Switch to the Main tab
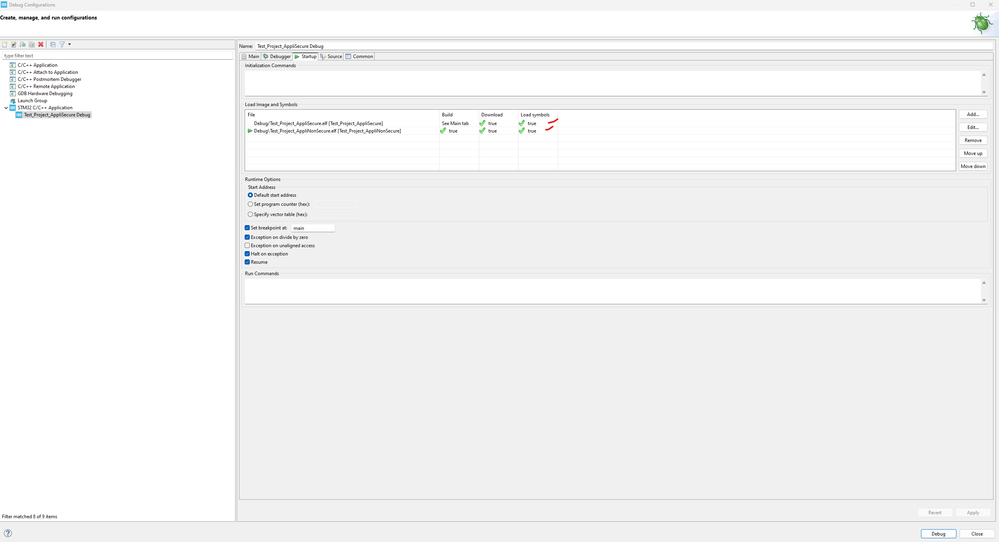999x542 pixels. coord(250,57)
